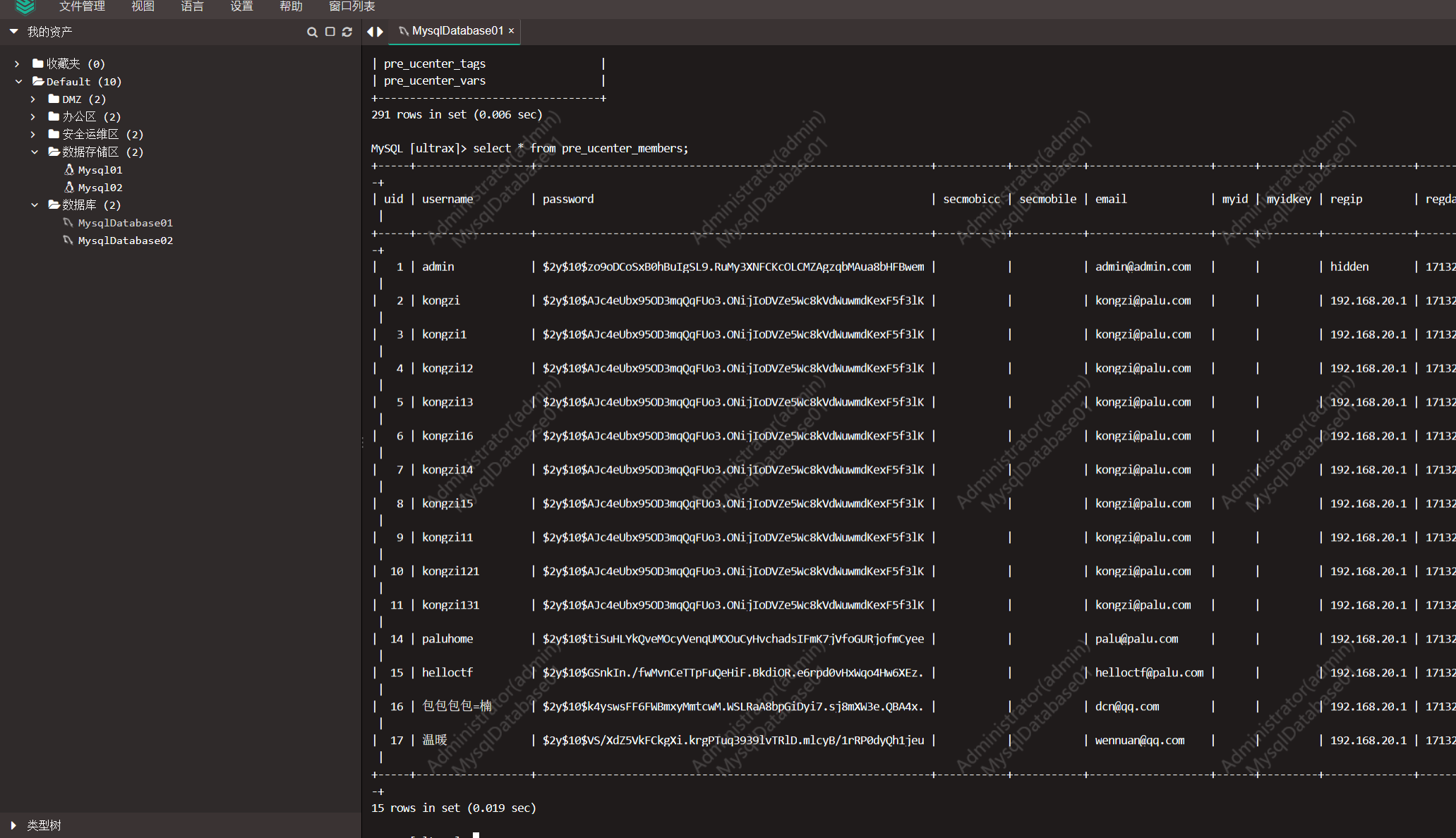
Task: Click the terminal cursor at prompt
Action: click(476, 835)
